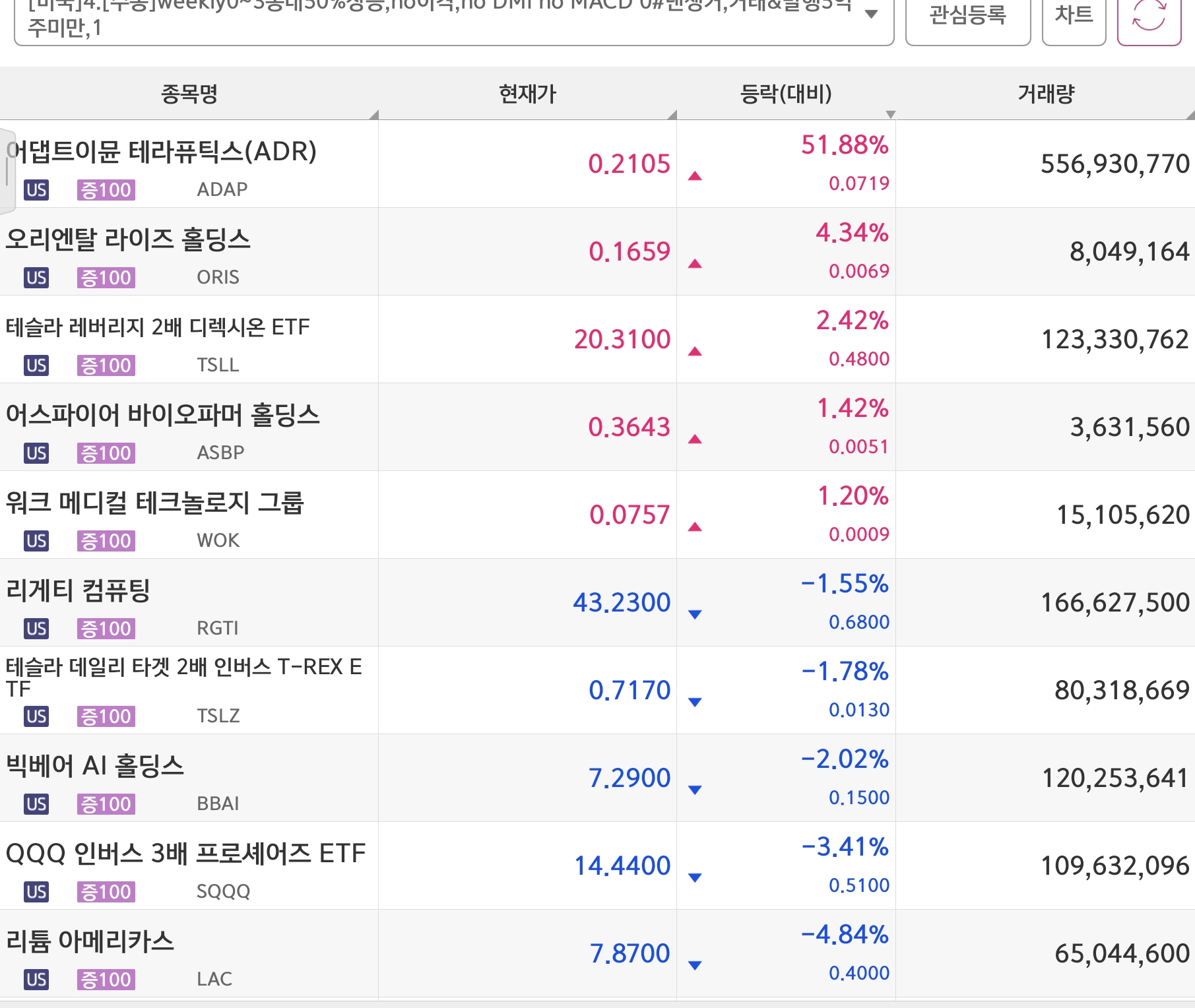Viewport: 1195px width, 1008px height.
Task: Click the down arrow indicator in RGTI row
Action: pos(695,615)
